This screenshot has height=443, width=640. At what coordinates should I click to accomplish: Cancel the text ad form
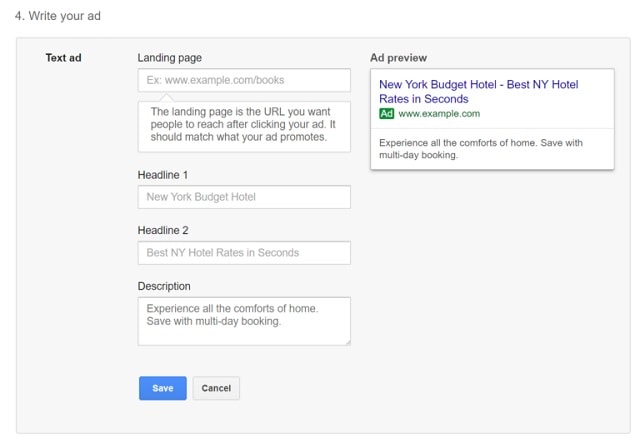(x=216, y=388)
